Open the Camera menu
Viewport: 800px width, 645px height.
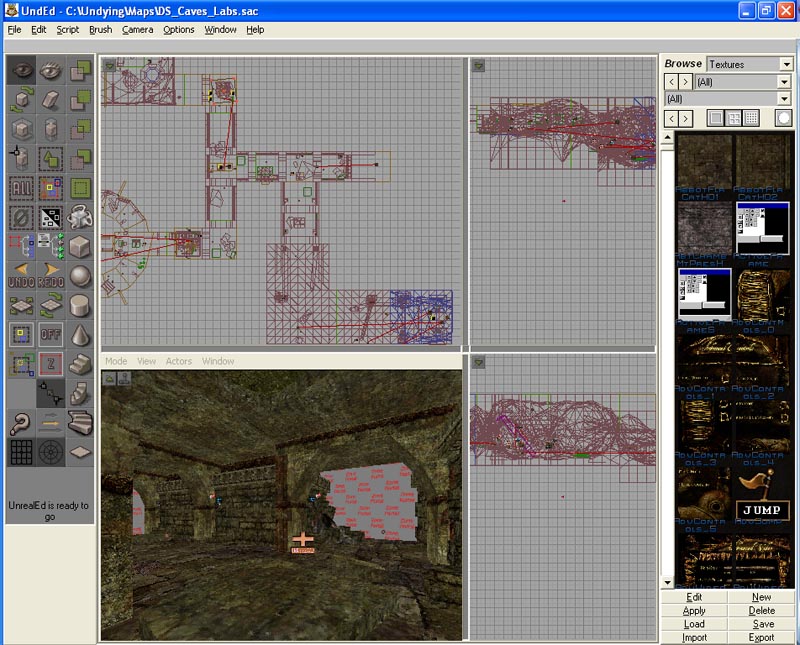pyautogui.click(x=137, y=30)
